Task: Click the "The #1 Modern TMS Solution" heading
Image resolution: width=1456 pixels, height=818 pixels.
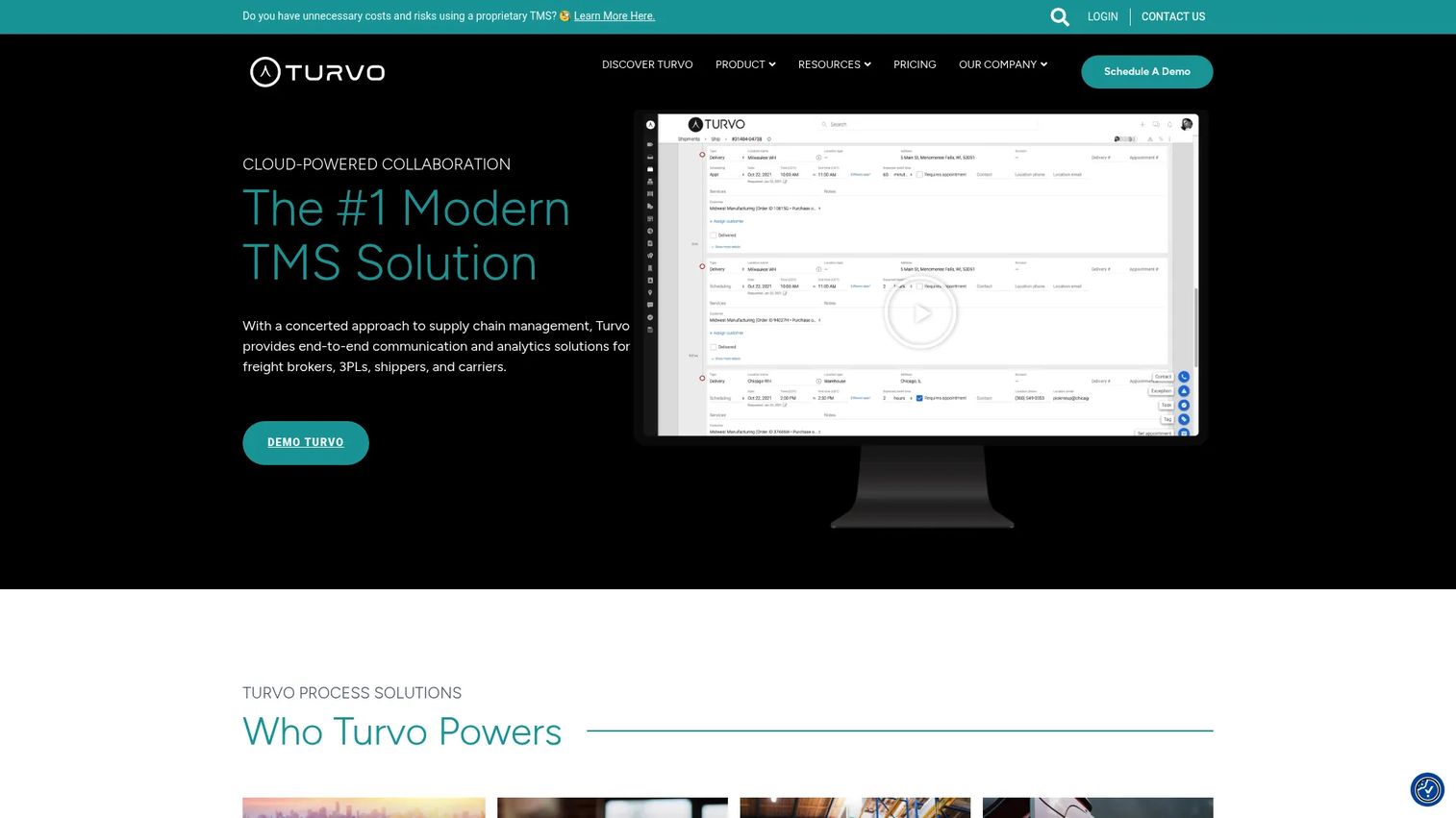Action: point(407,235)
